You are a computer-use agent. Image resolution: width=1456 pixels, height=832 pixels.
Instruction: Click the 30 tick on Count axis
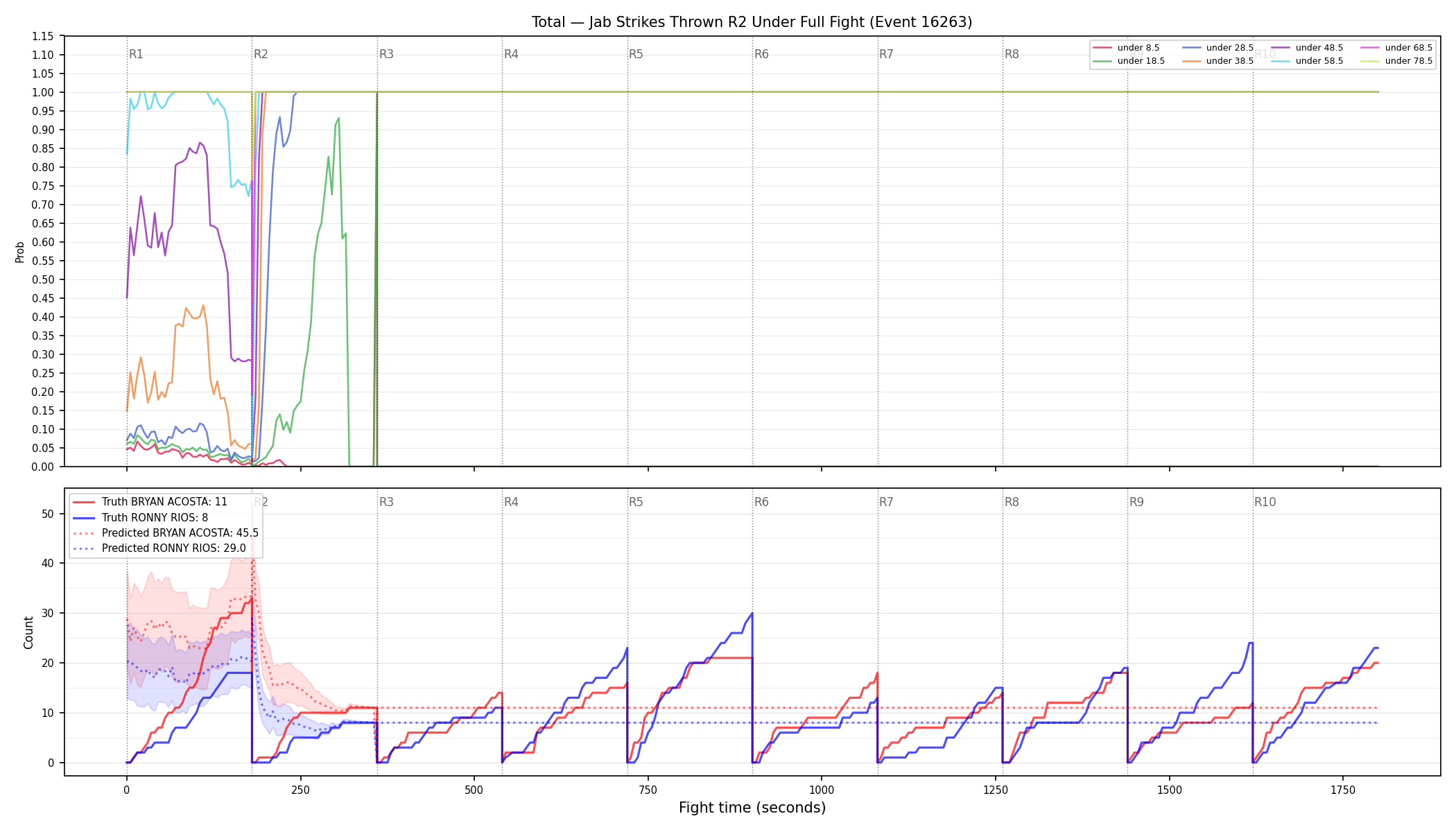48,613
